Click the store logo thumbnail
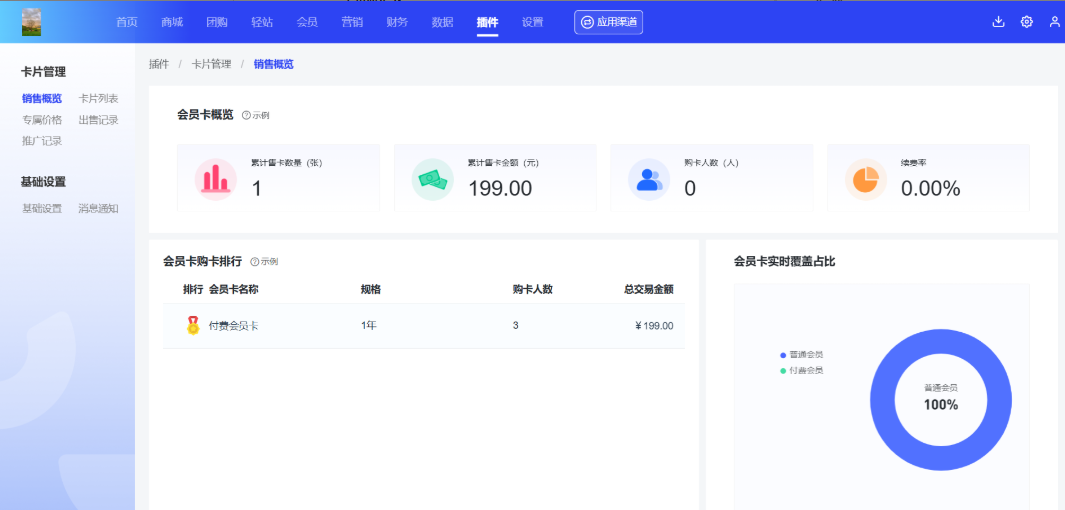The image size is (1065, 510). tap(32, 22)
